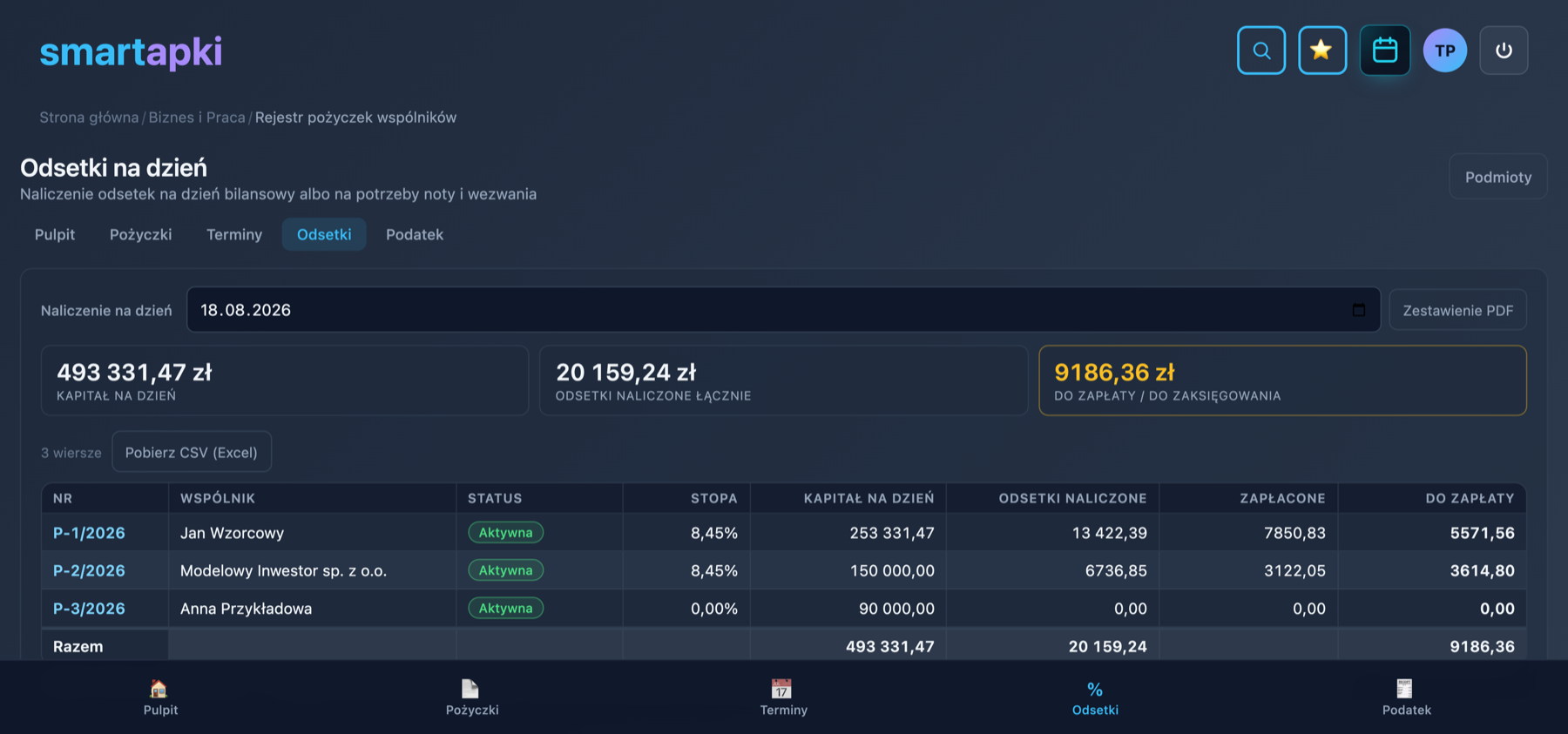The width and height of the screenshot is (1568, 734).
Task: Log out with the power icon
Action: click(x=1504, y=51)
